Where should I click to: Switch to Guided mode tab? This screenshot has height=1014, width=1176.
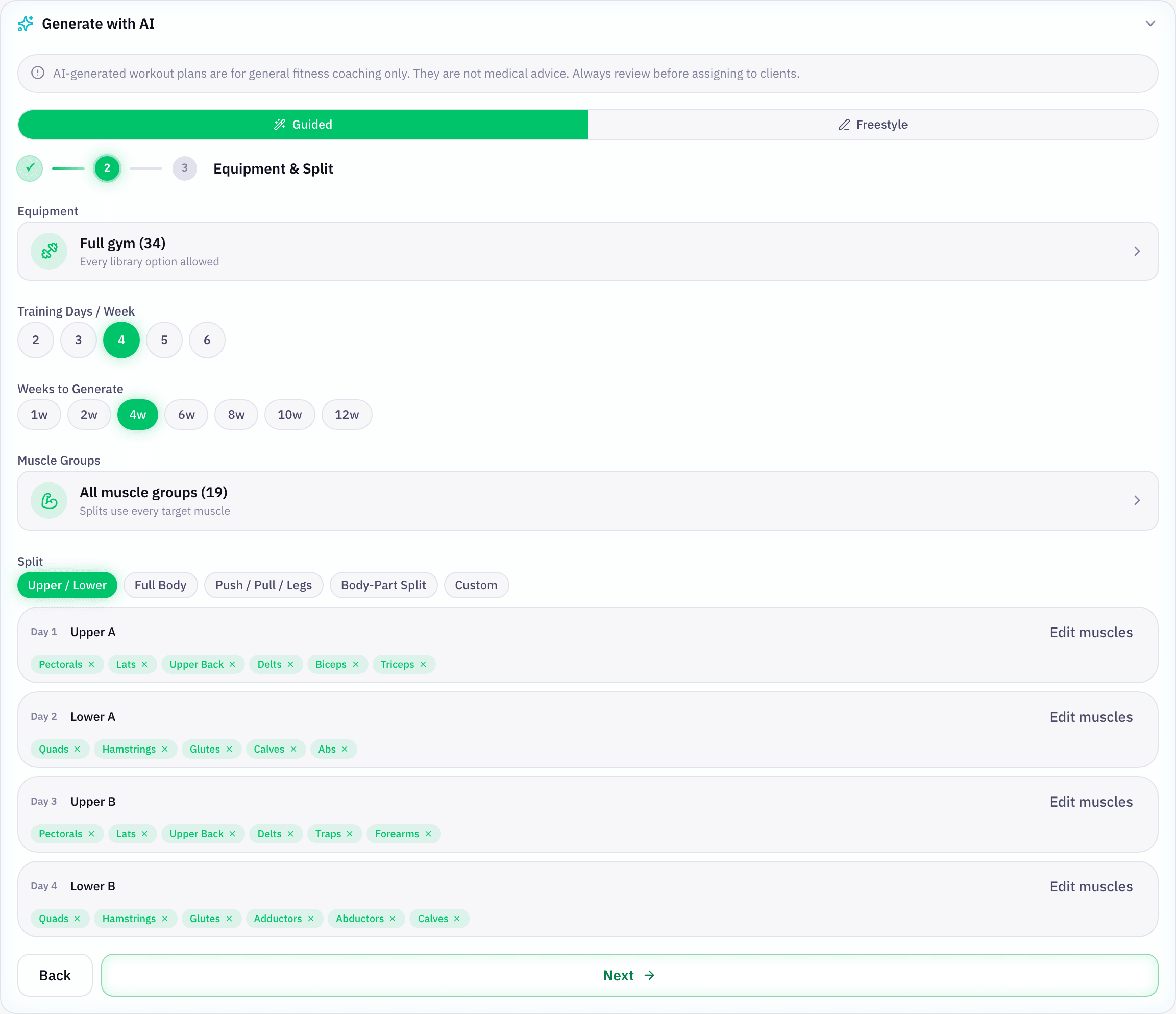[x=303, y=125]
